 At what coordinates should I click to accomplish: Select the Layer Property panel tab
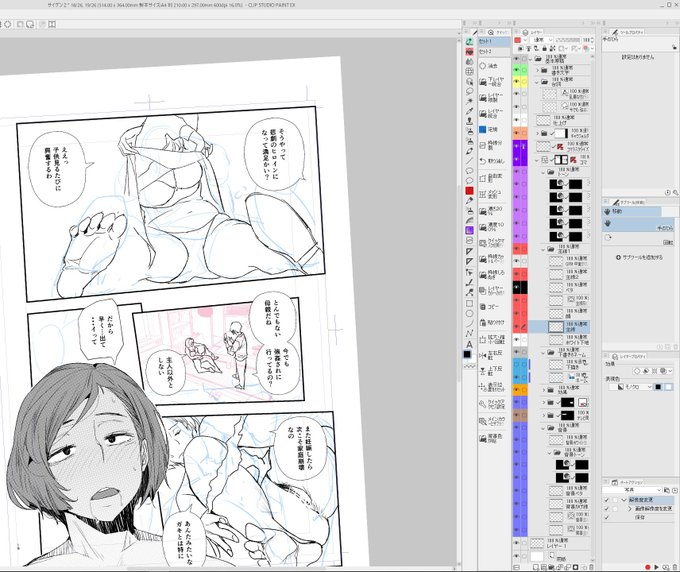click(x=630, y=356)
